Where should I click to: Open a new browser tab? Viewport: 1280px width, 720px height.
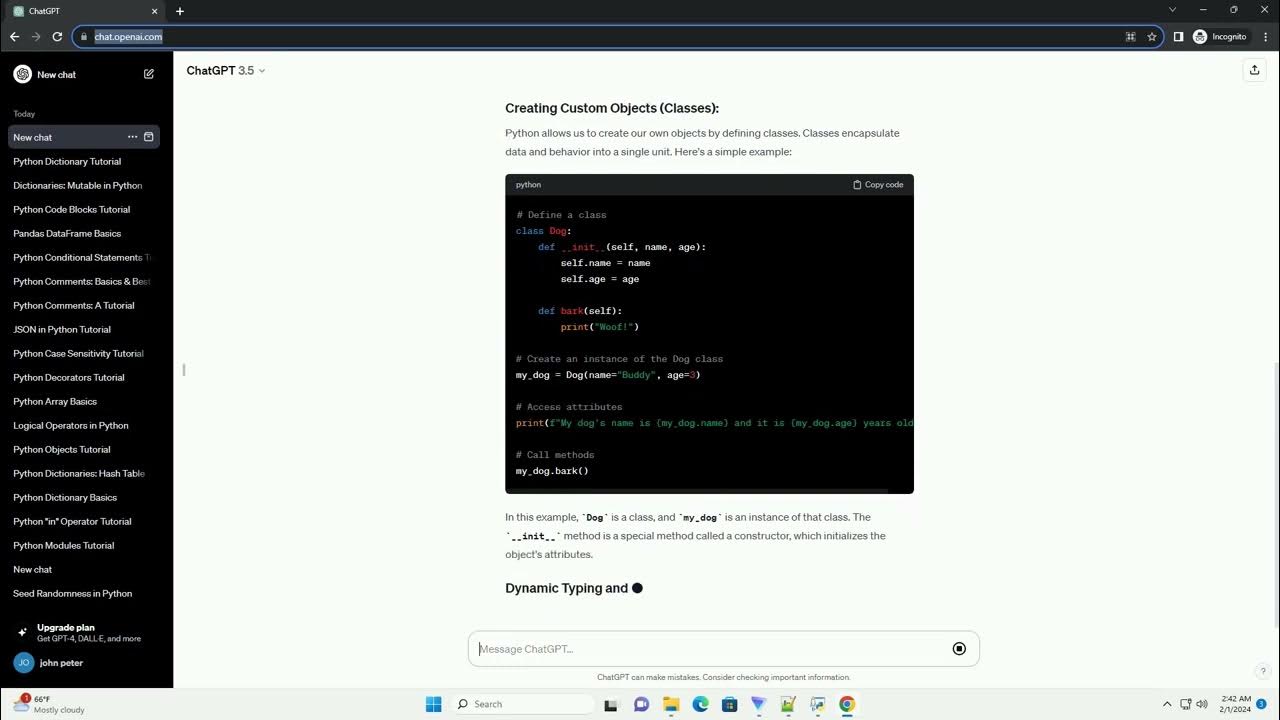(x=180, y=11)
